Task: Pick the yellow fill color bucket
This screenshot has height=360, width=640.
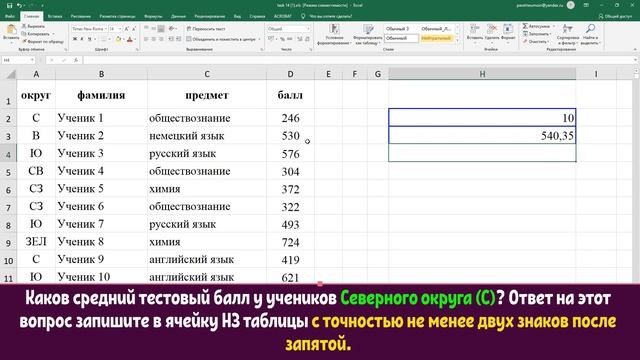Action: coord(118,39)
